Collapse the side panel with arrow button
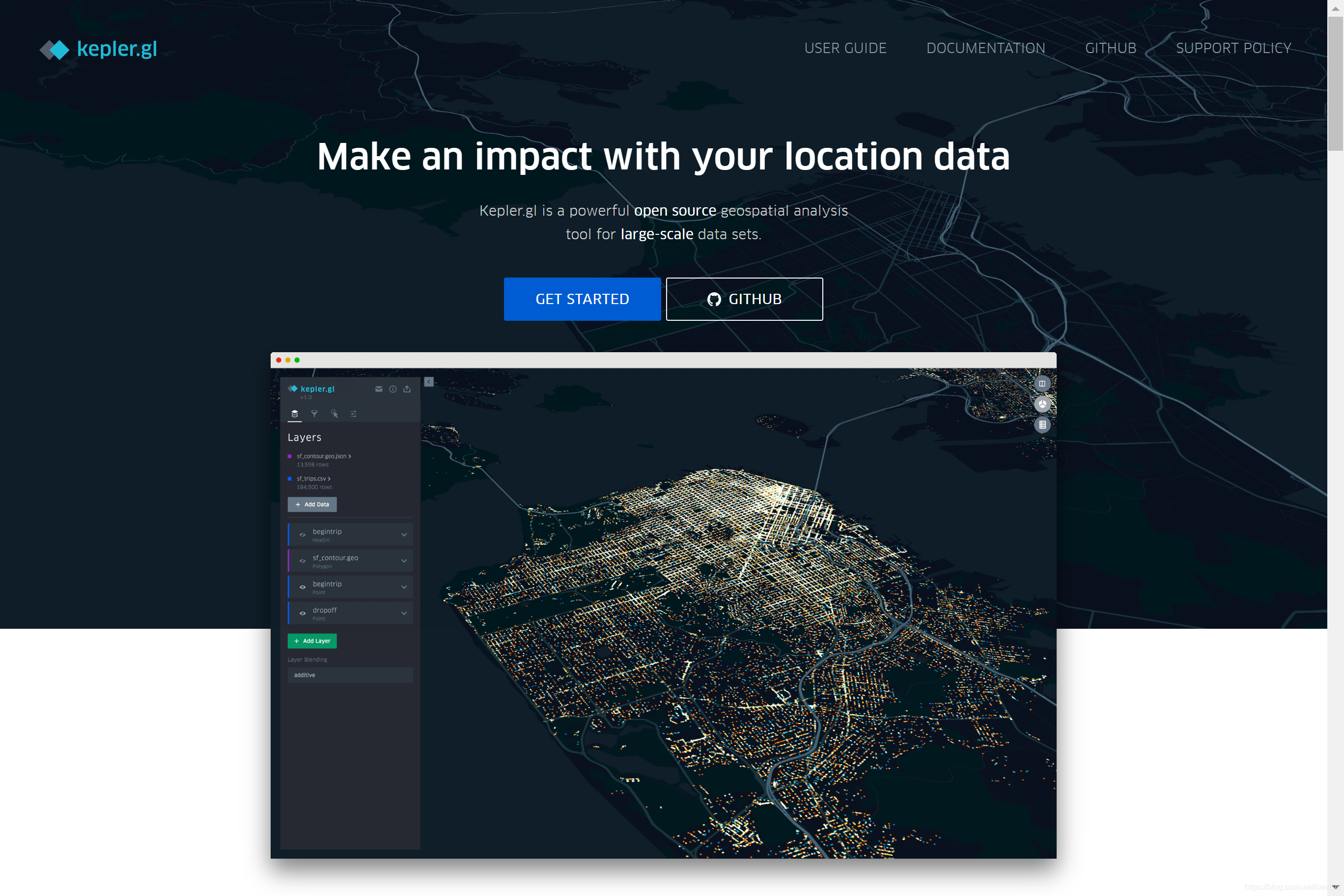Image resolution: width=1344 pixels, height=896 pixels. tap(428, 382)
